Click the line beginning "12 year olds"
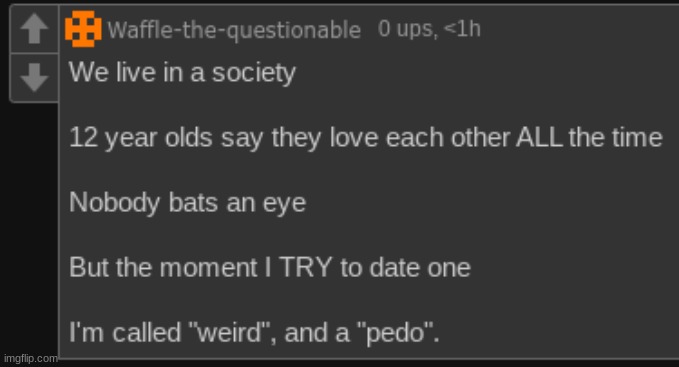The height and width of the screenshot is (367, 679). point(366,138)
